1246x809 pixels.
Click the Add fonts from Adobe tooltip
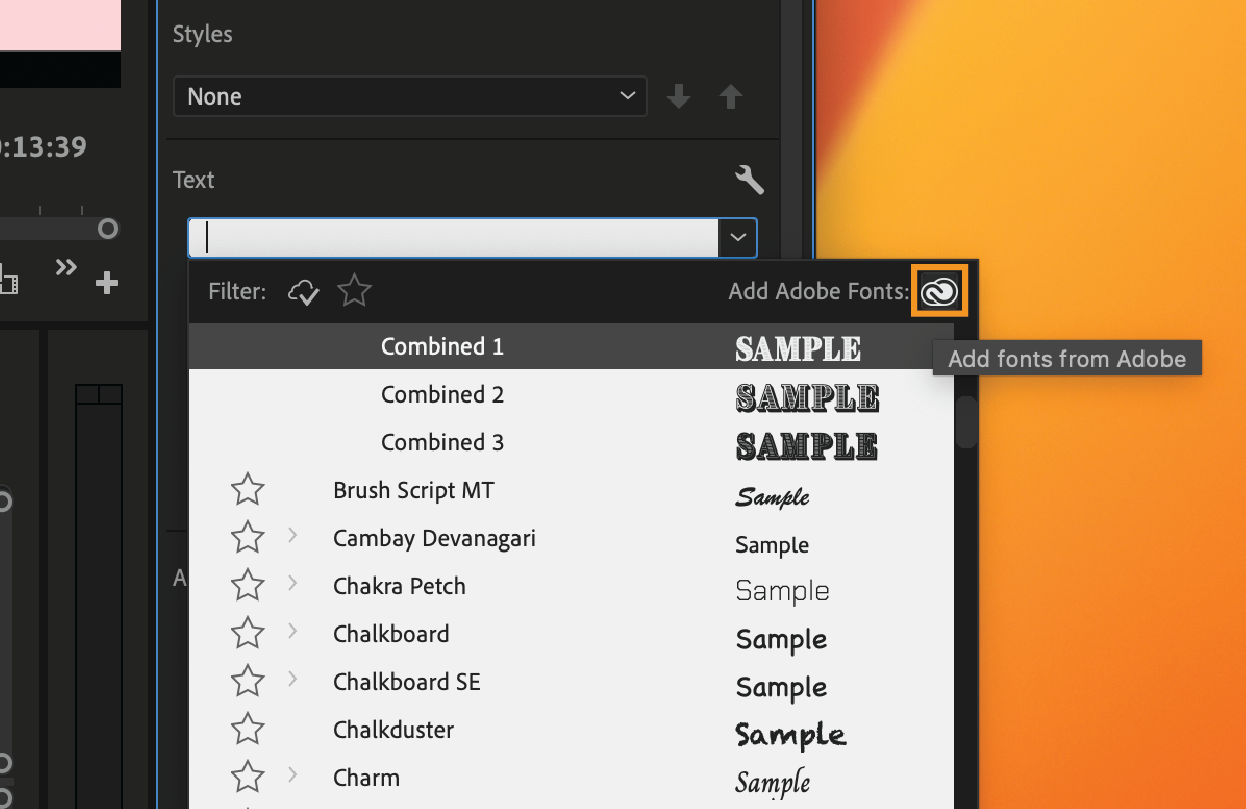[1067, 358]
